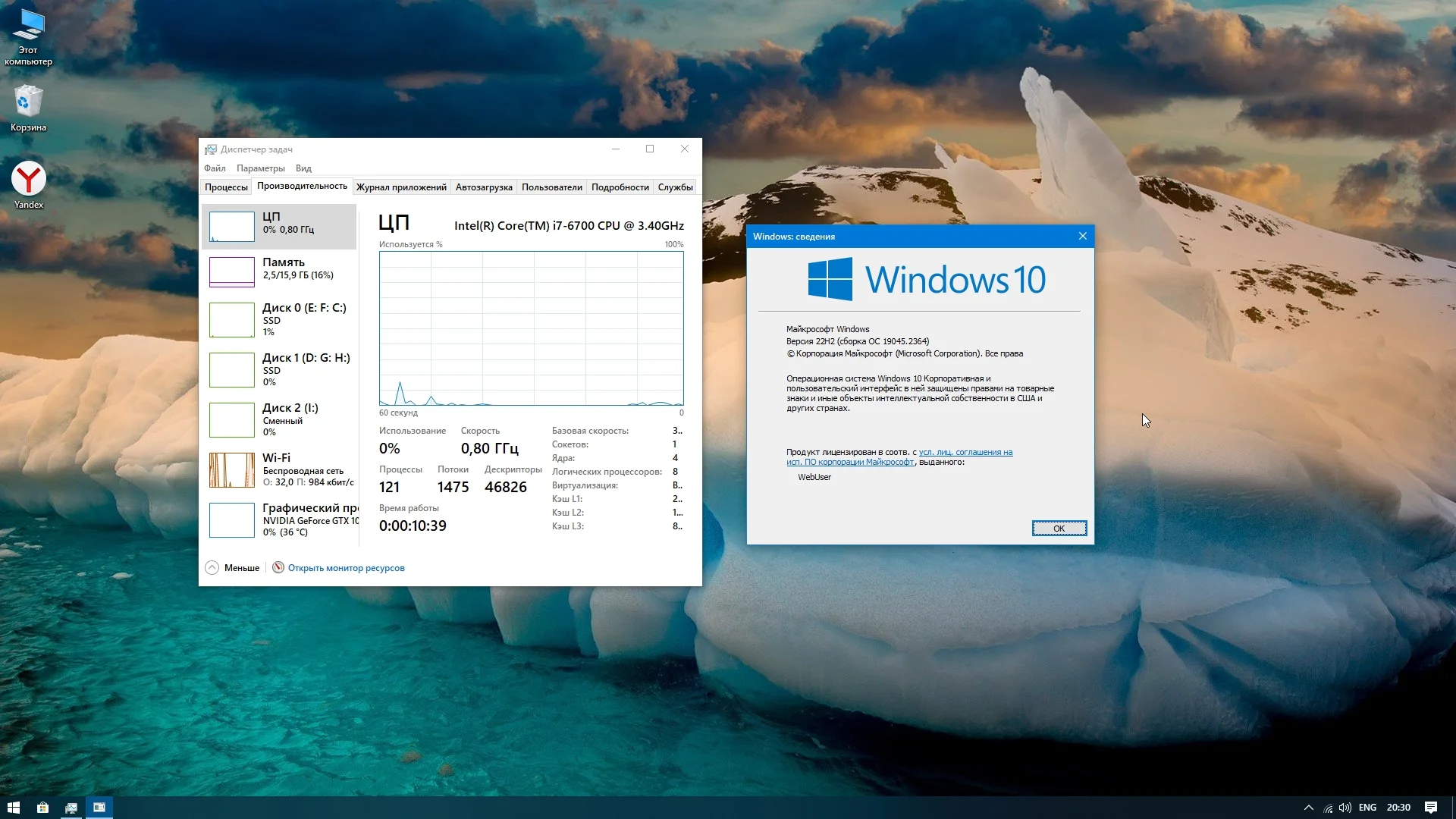Click the Wi-Fi network tray icon

coord(1328,808)
